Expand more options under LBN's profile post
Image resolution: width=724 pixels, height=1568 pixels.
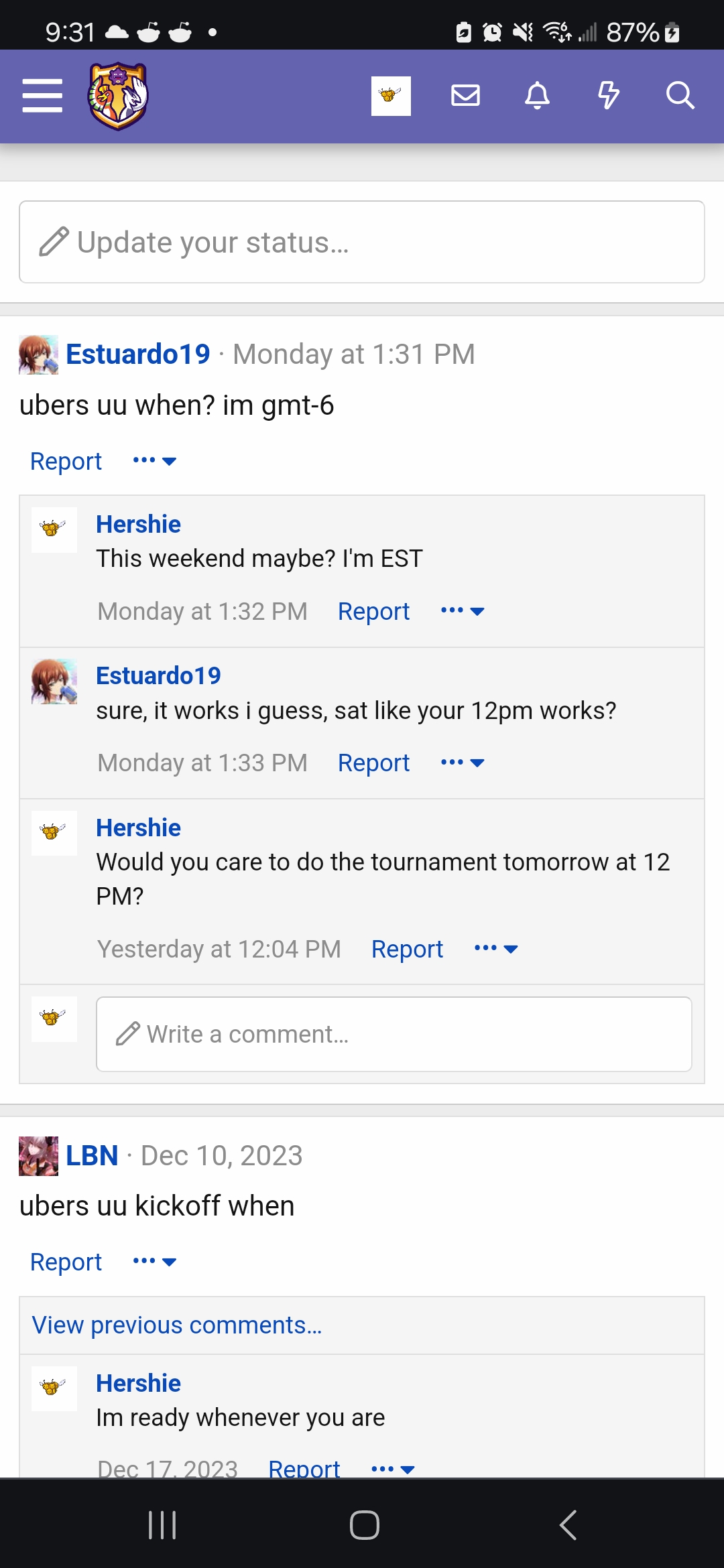(155, 1261)
